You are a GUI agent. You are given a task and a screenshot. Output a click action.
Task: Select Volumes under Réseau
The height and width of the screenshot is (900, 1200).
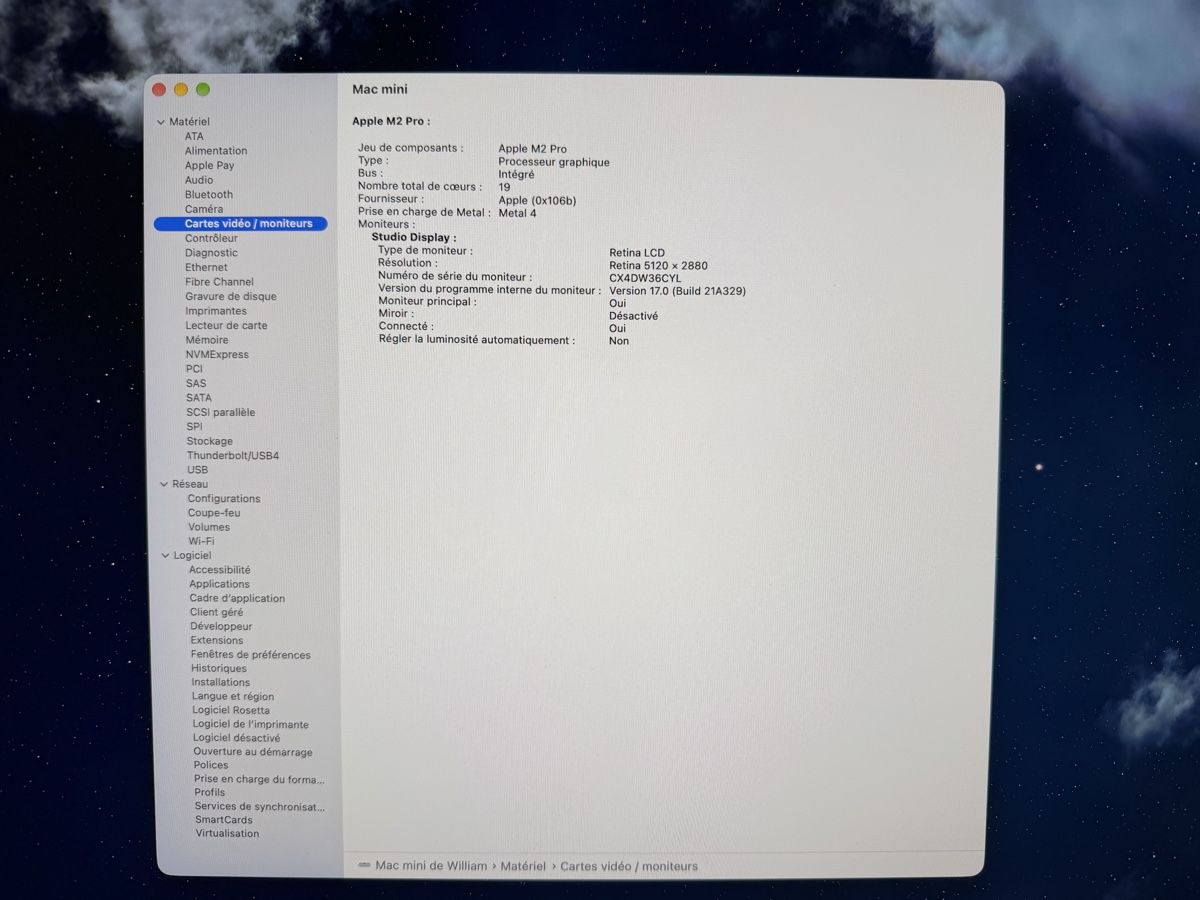209,527
